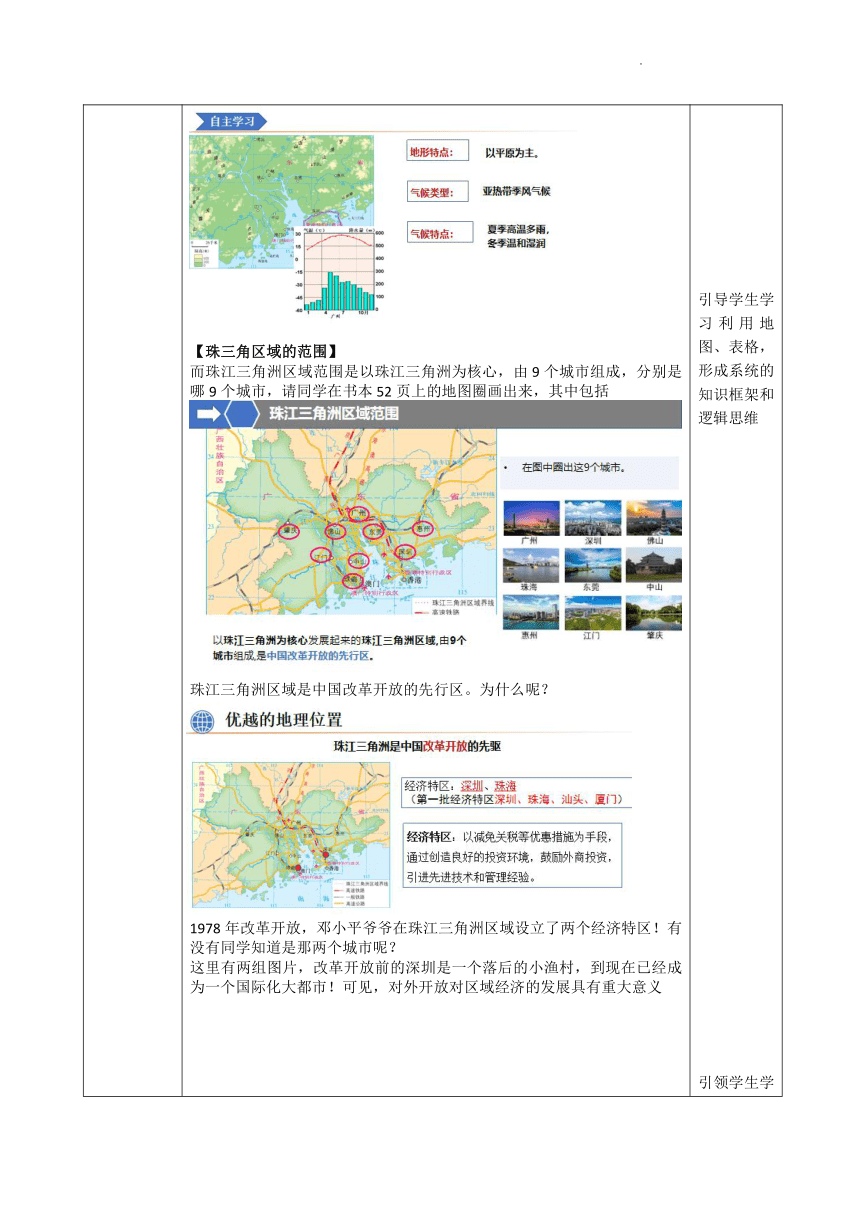Click the white arrow icon in the 珠江三角洲区域范围 banner

coord(209,414)
